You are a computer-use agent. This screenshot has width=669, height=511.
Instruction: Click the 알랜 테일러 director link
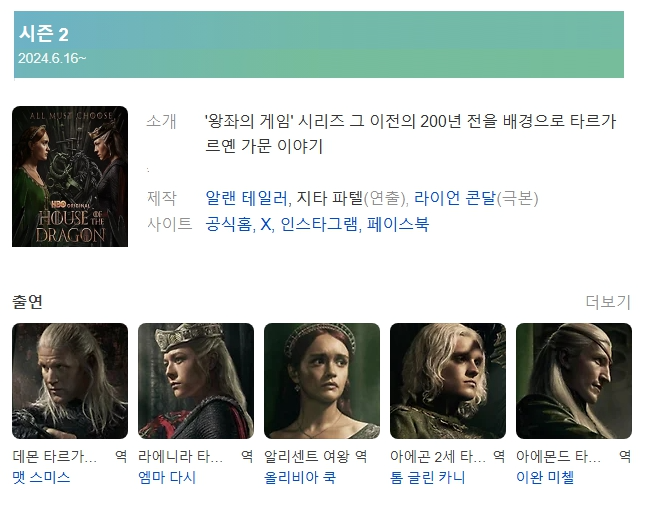click(246, 198)
